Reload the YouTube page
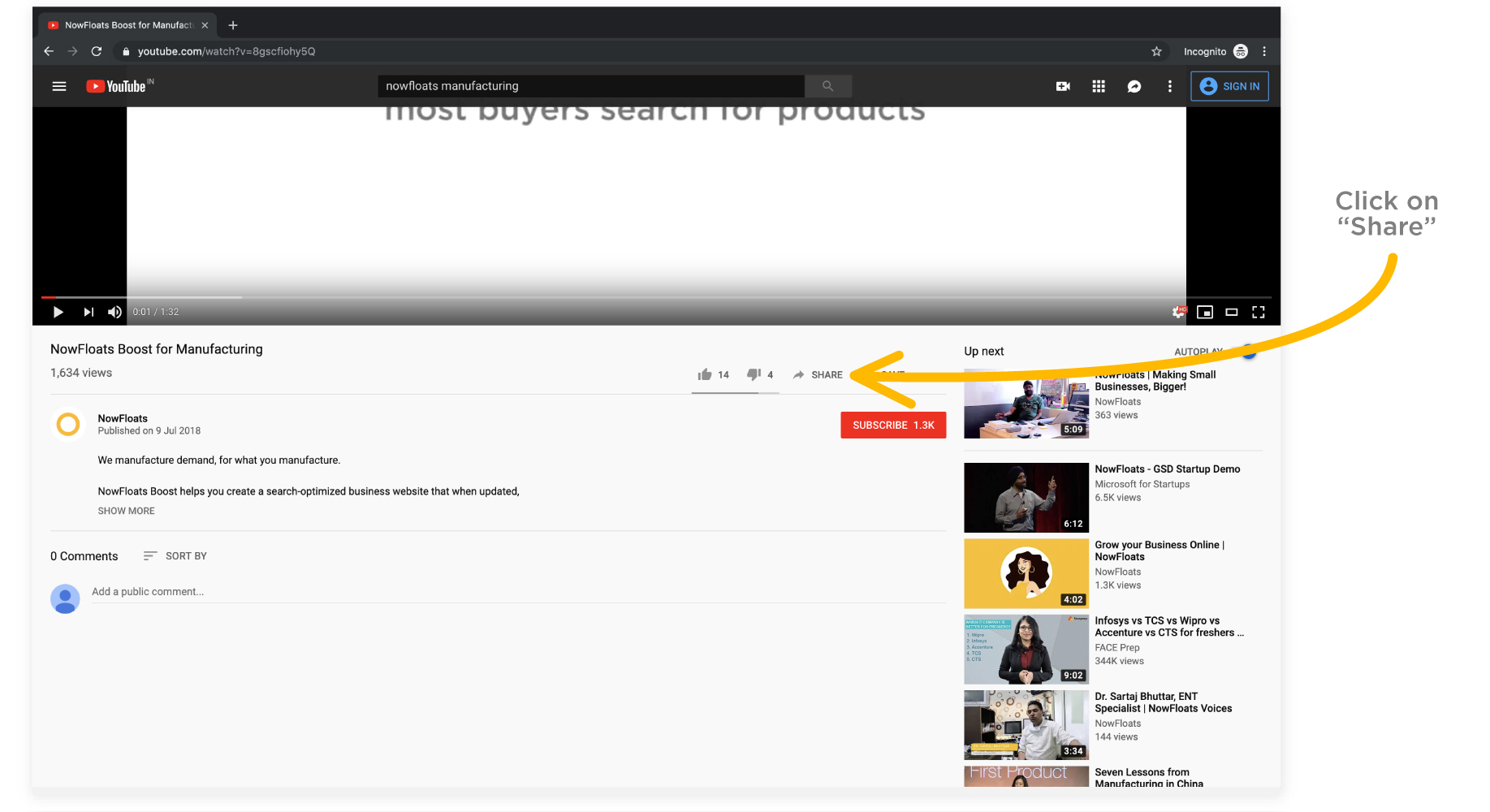The width and height of the screenshot is (1490, 812). [x=97, y=51]
